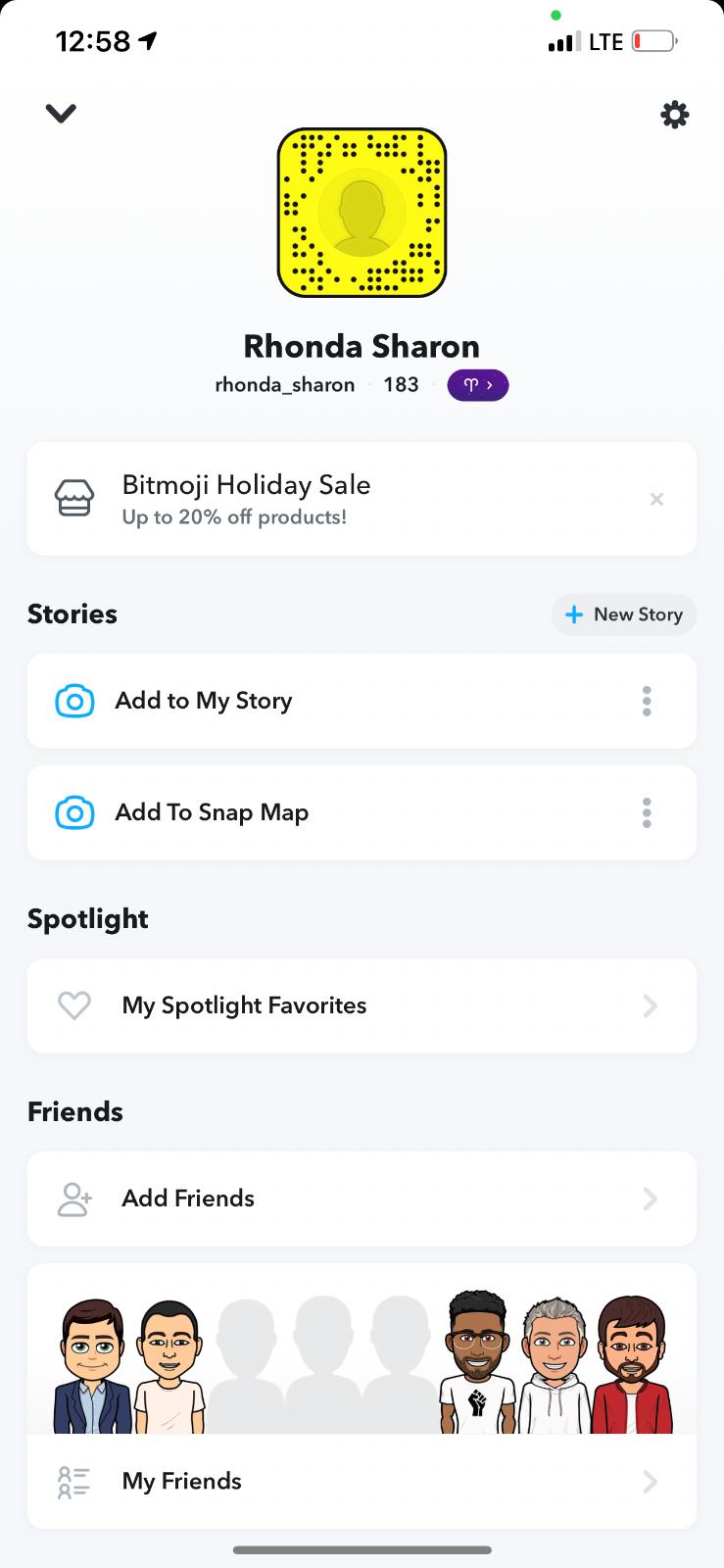Open more options for Snap Map

coord(647,813)
